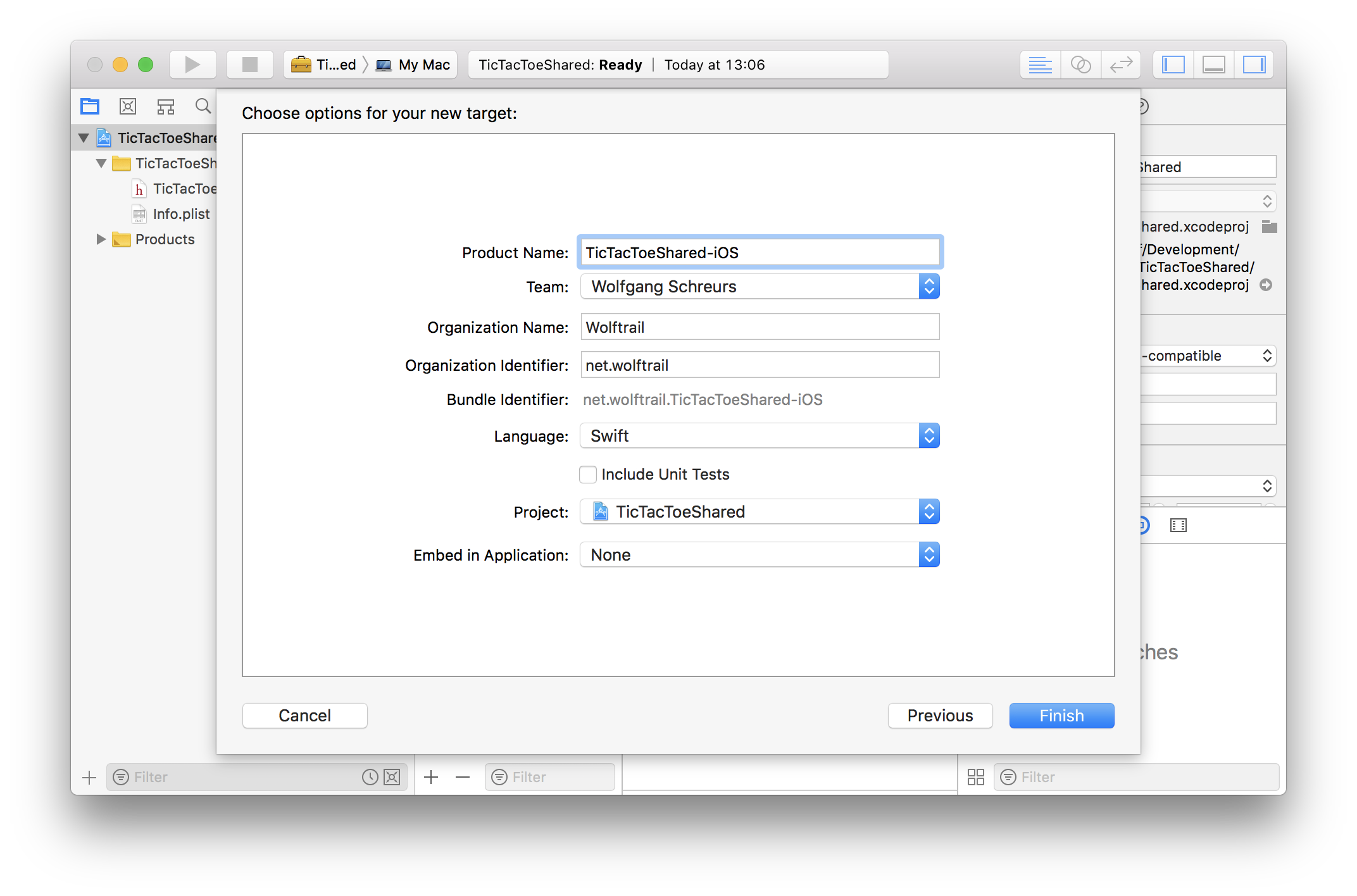The height and width of the screenshot is (896, 1357).
Task: Open the Language dropdown showing Swift
Action: pyautogui.click(x=760, y=436)
